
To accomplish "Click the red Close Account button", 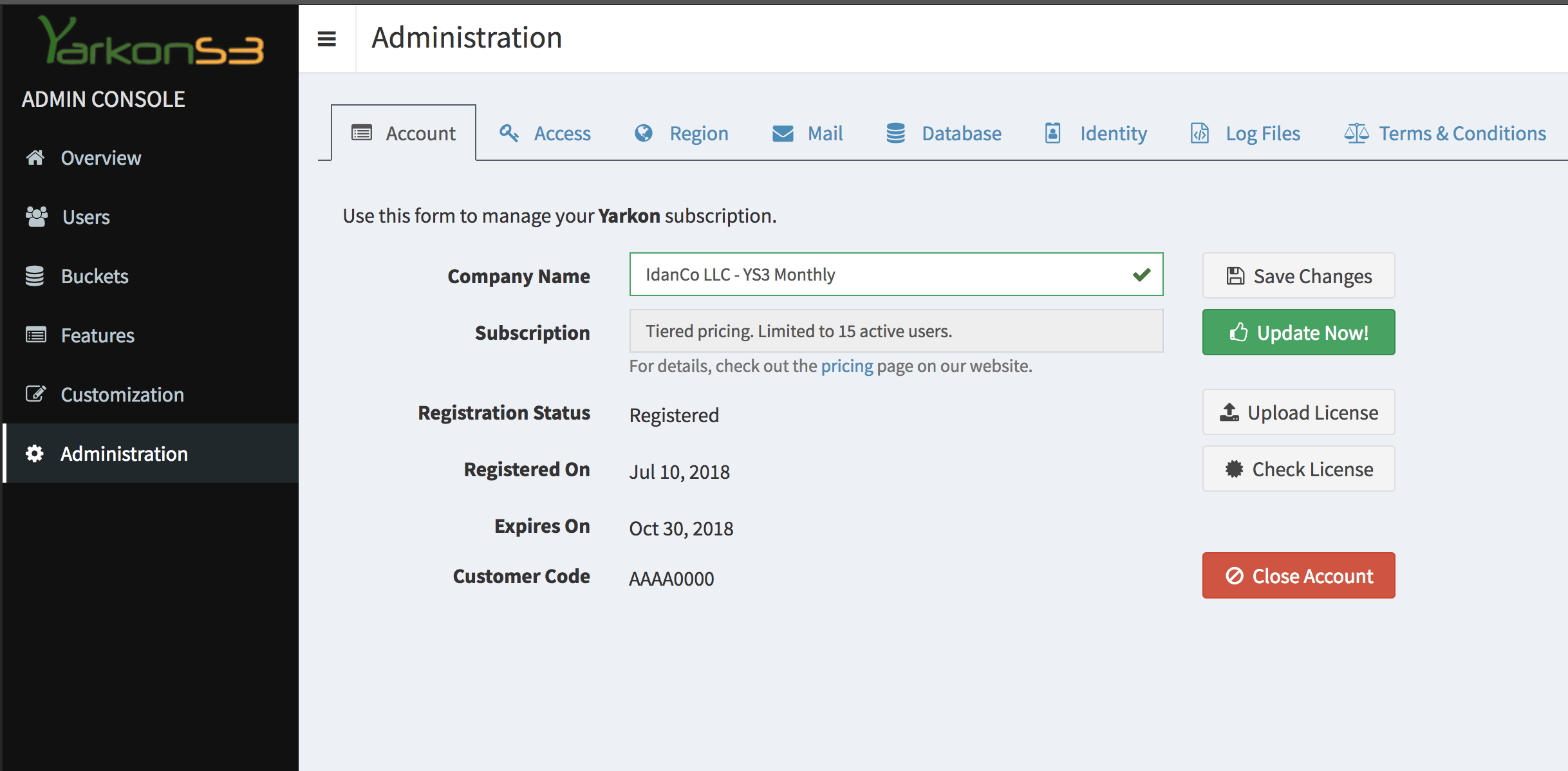I will pos(1298,575).
